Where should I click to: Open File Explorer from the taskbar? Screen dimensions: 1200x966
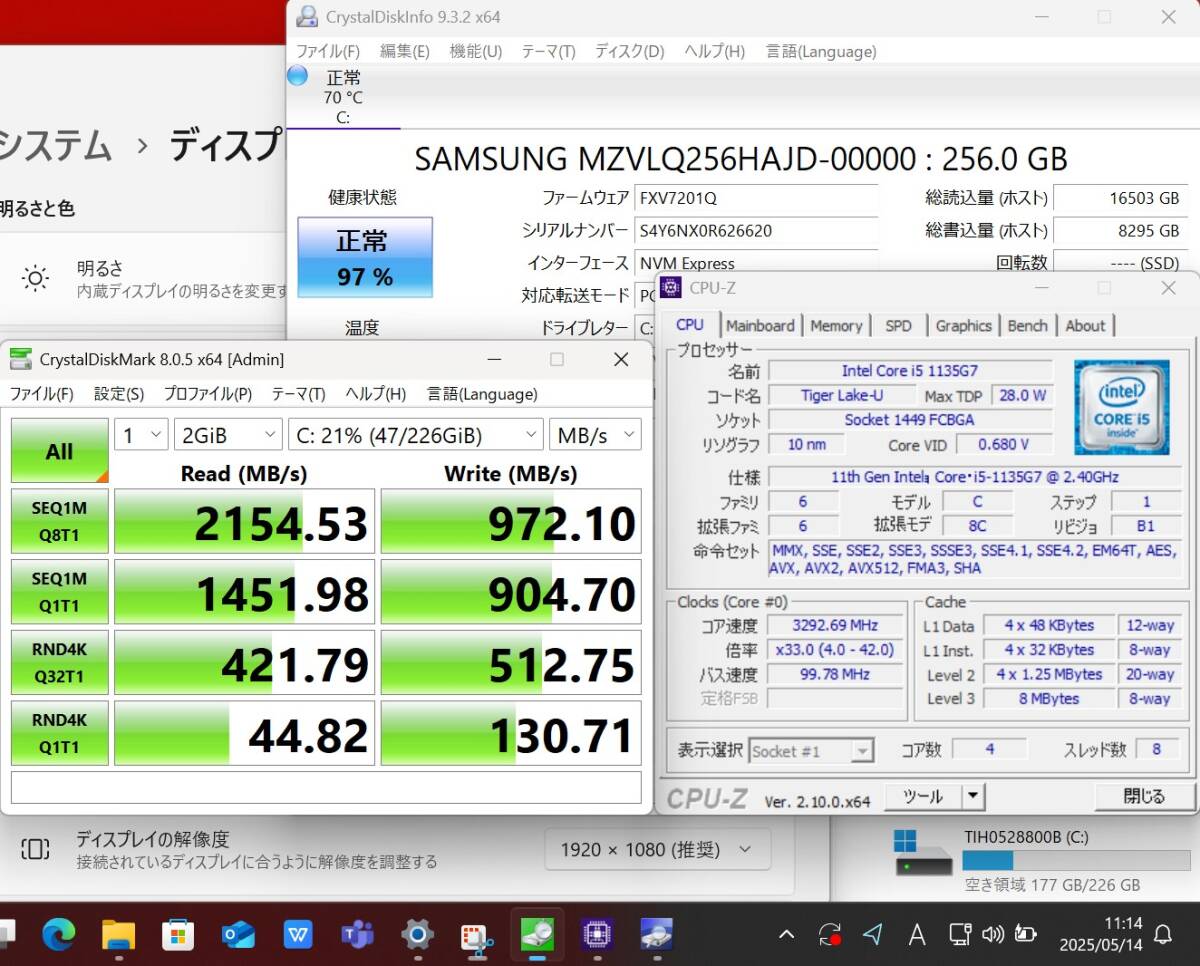point(119,935)
